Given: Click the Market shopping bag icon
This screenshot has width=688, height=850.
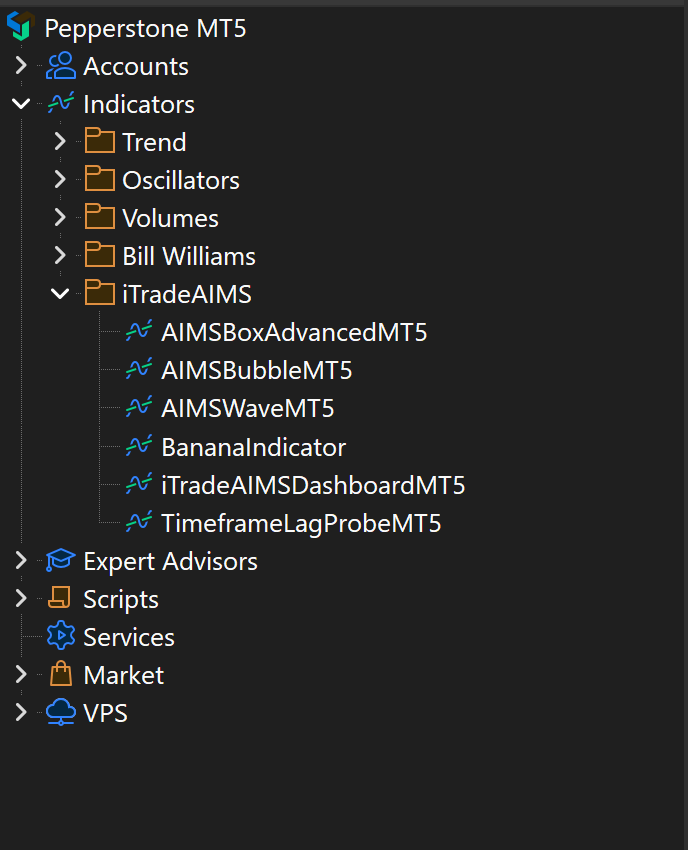Looking at the screenshot, I should [61, 674].
